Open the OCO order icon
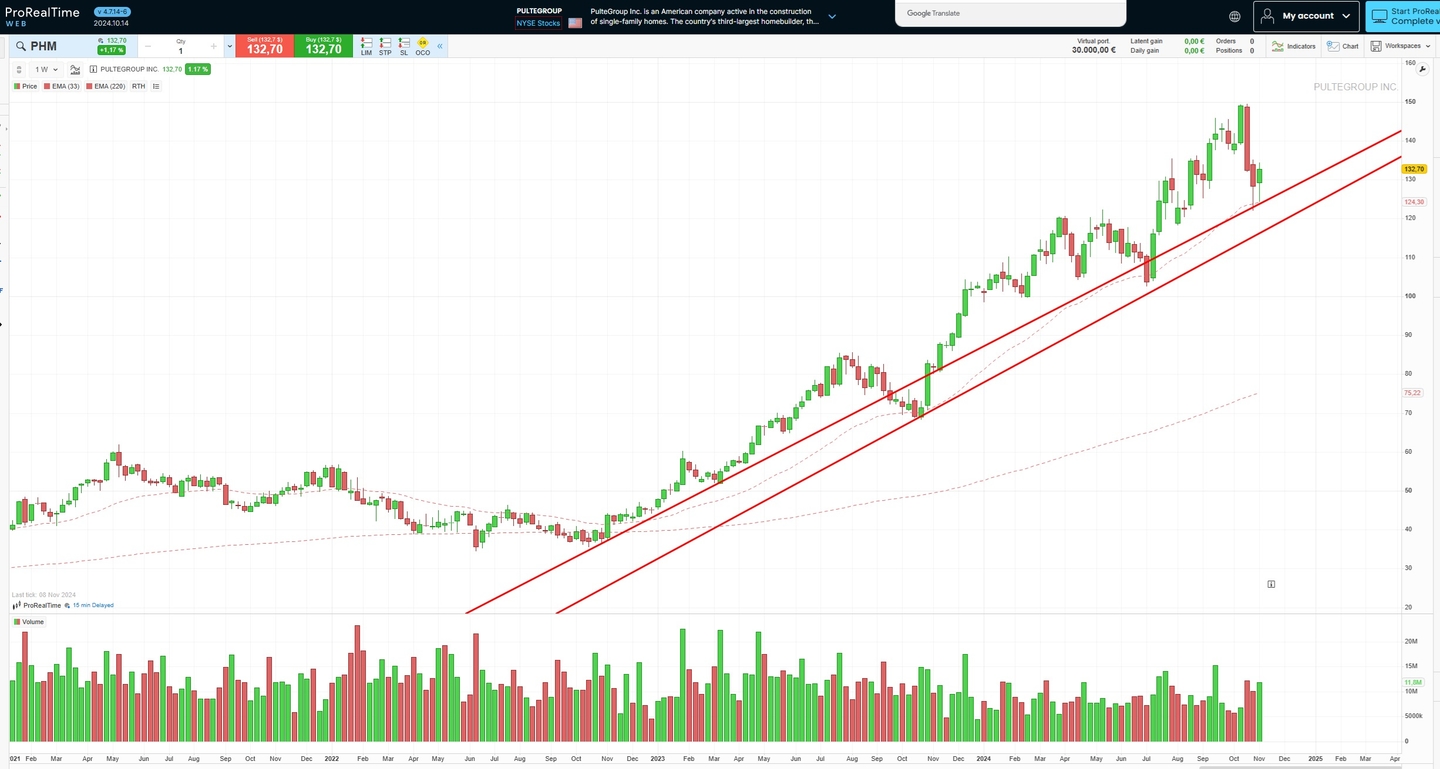 [423, 46]
